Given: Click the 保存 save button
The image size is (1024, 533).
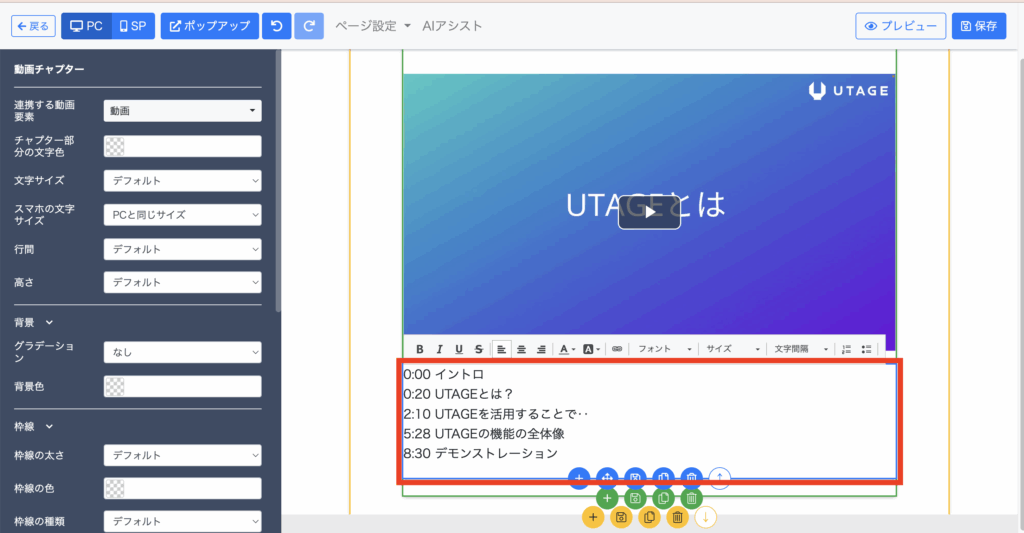Looking at the screenshot, I should tap(979, 26).
